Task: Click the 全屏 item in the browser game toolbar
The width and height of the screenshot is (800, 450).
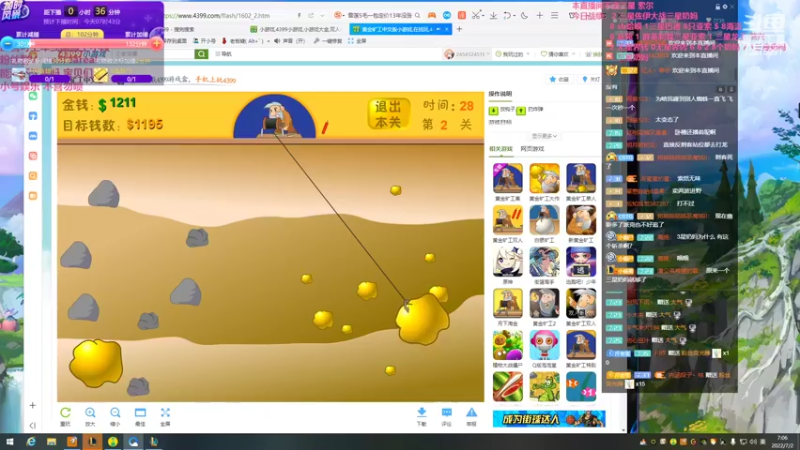Action: (358, 41)
